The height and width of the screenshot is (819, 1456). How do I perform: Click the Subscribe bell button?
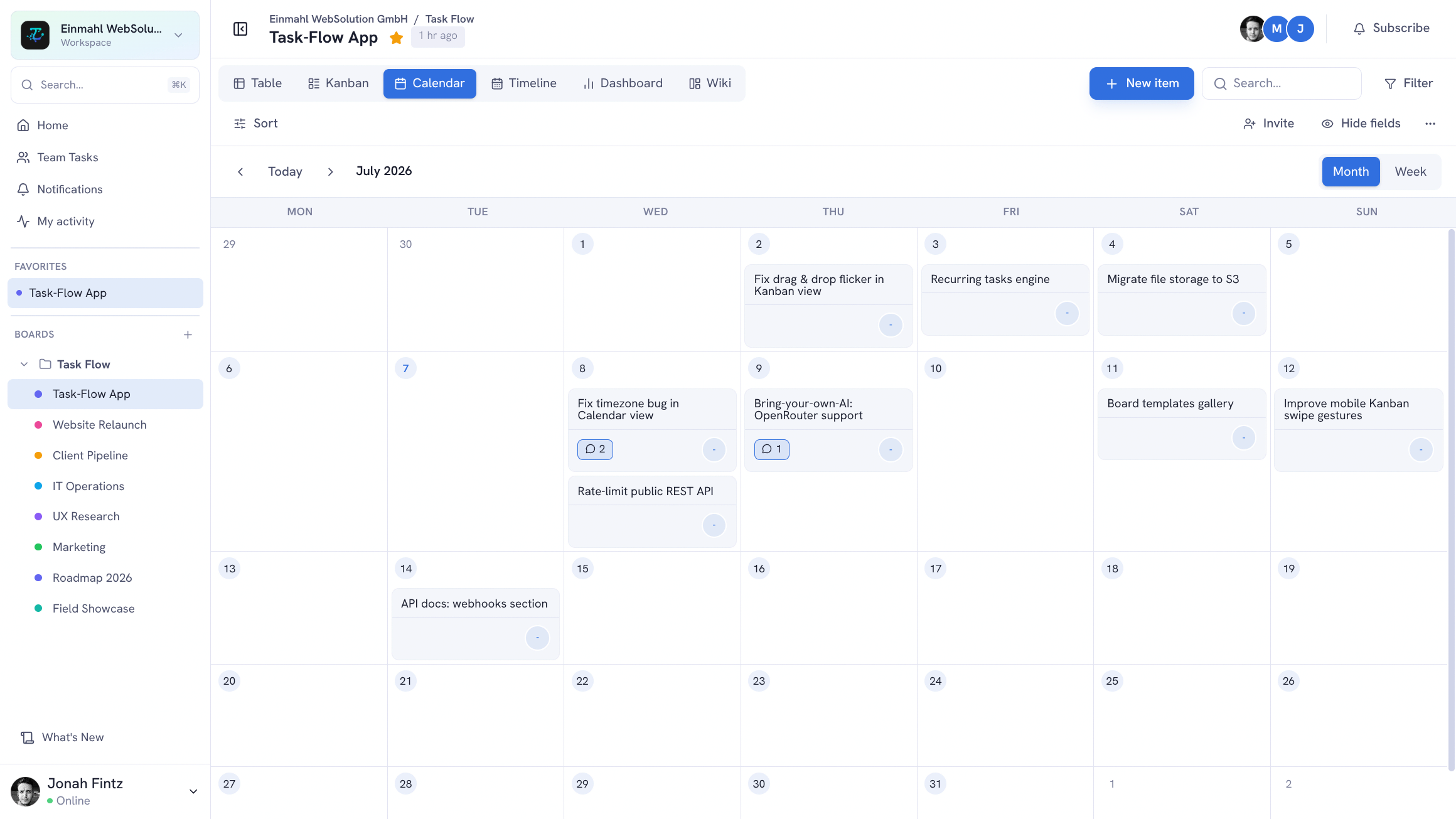[x=1391, y=28]
